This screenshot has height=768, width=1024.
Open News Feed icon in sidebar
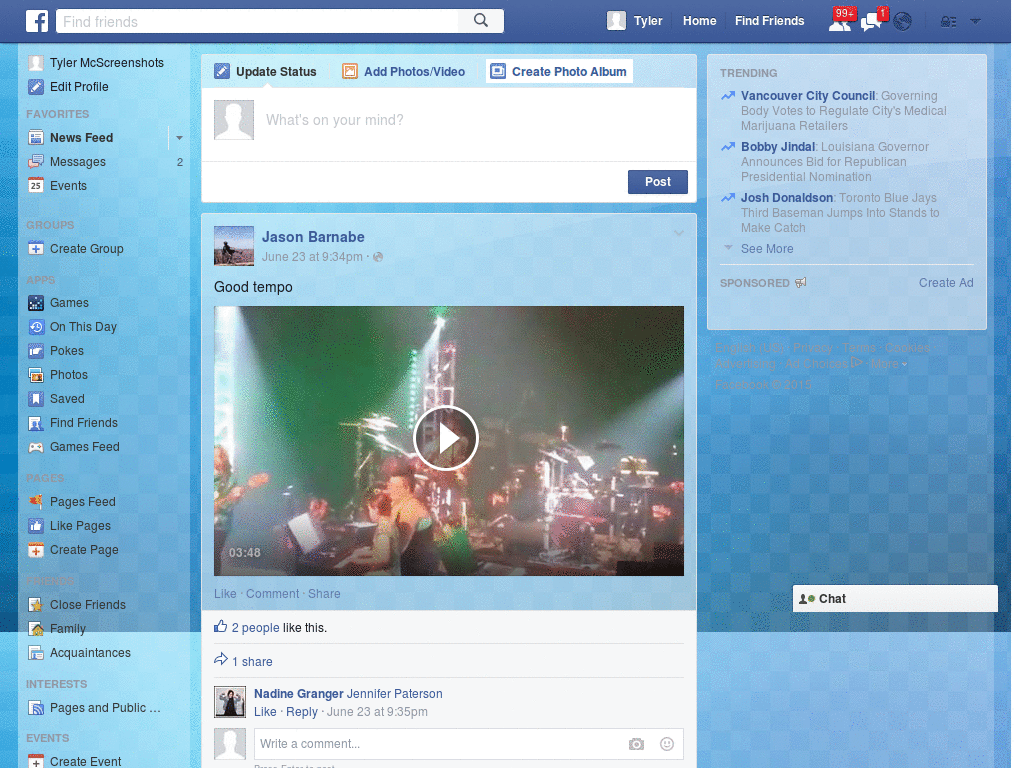[x=36, y=138]
